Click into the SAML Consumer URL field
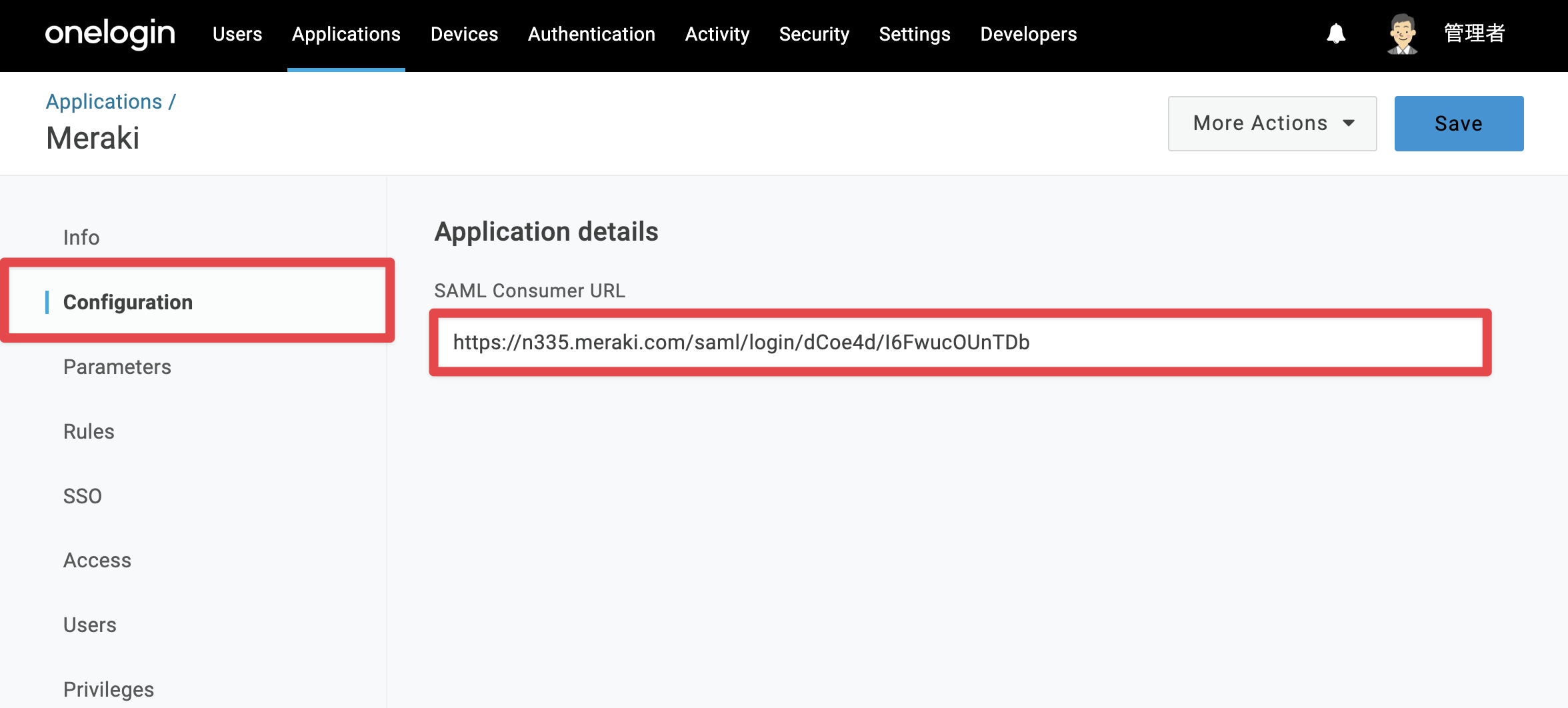 [960, 342]
